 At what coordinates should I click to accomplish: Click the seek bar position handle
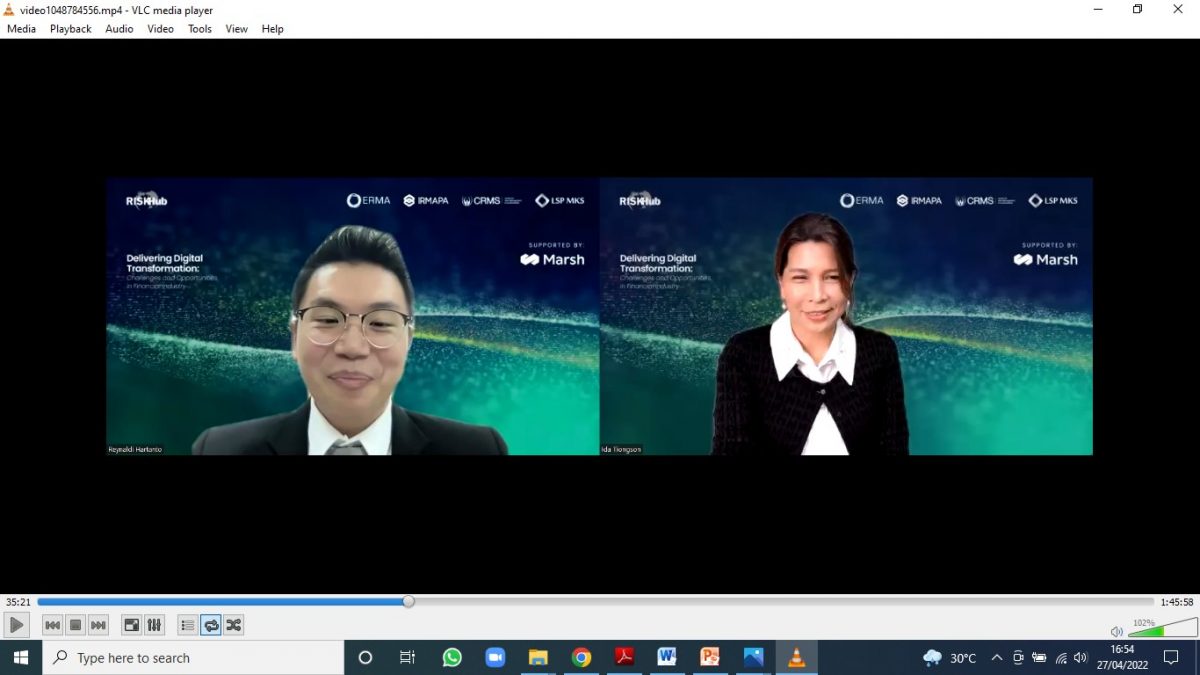[408, 601]
